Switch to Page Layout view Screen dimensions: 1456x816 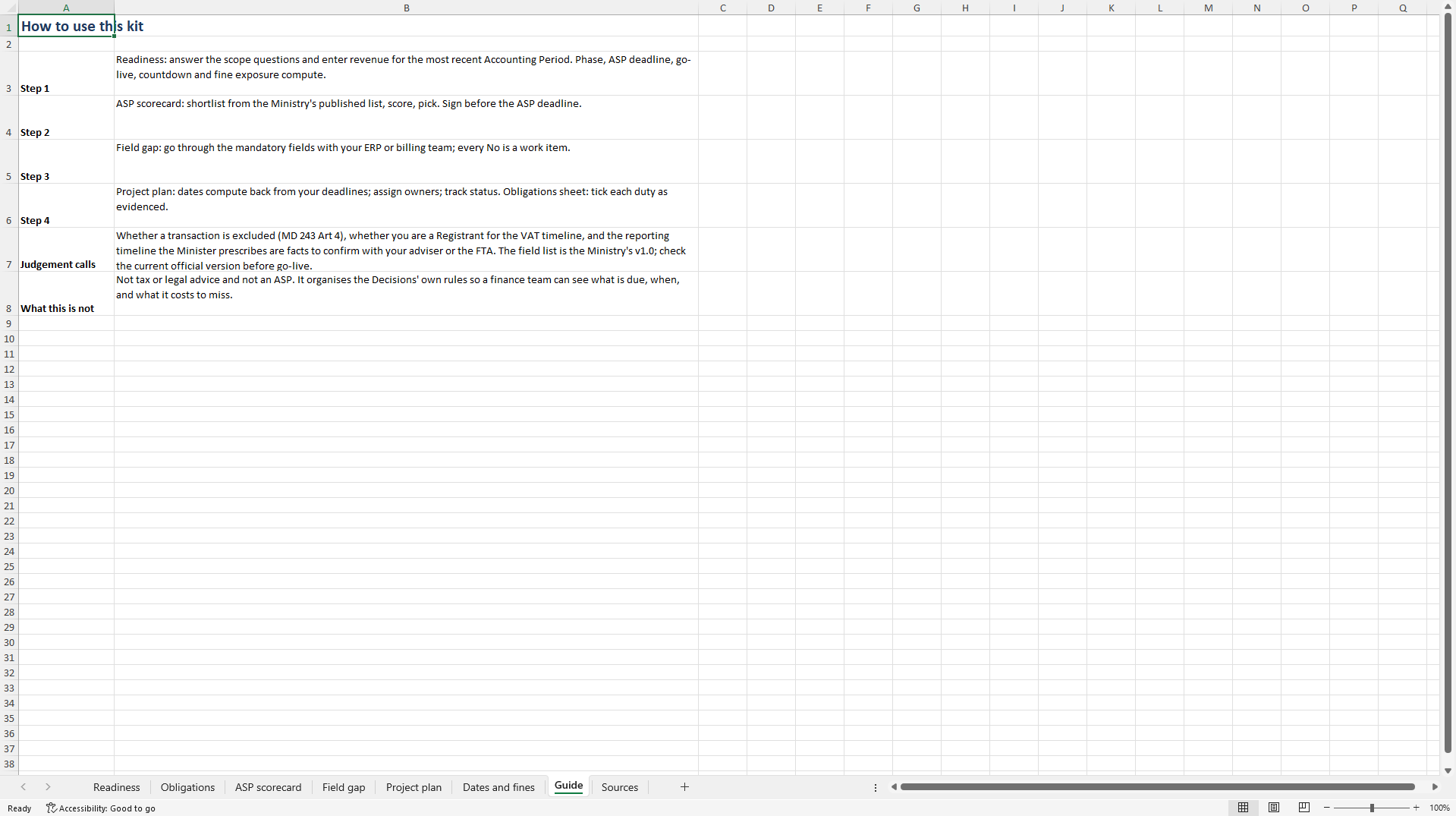coord(1274,808)
